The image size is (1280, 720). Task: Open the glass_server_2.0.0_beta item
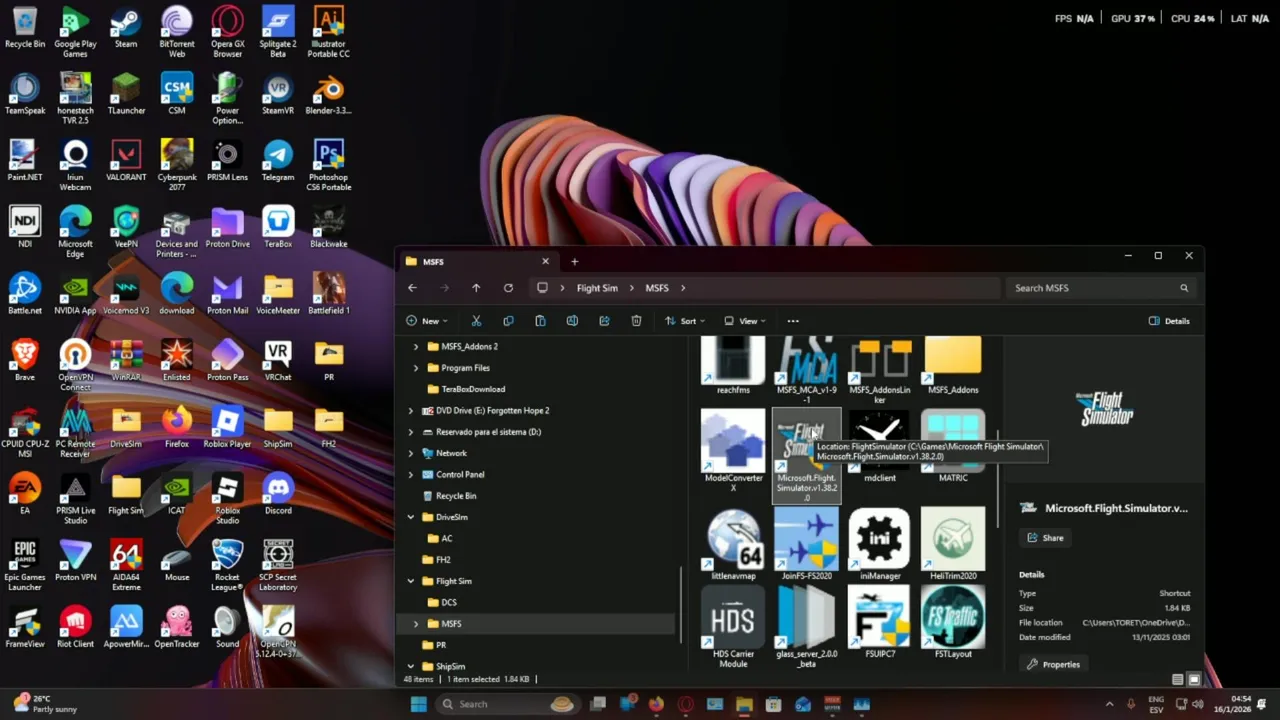[806, 627]
